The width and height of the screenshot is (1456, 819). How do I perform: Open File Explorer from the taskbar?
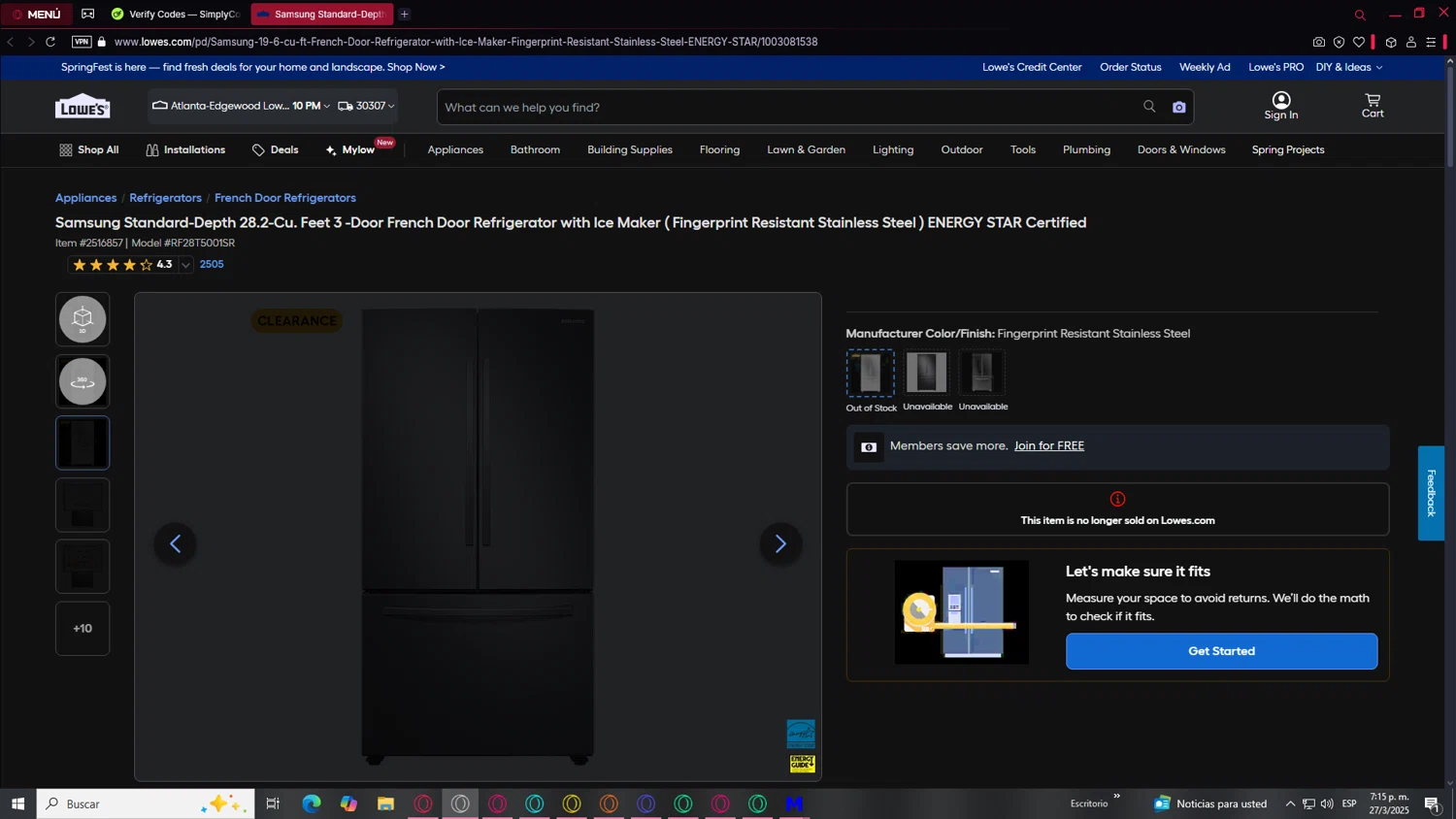[x=385, y=803]
